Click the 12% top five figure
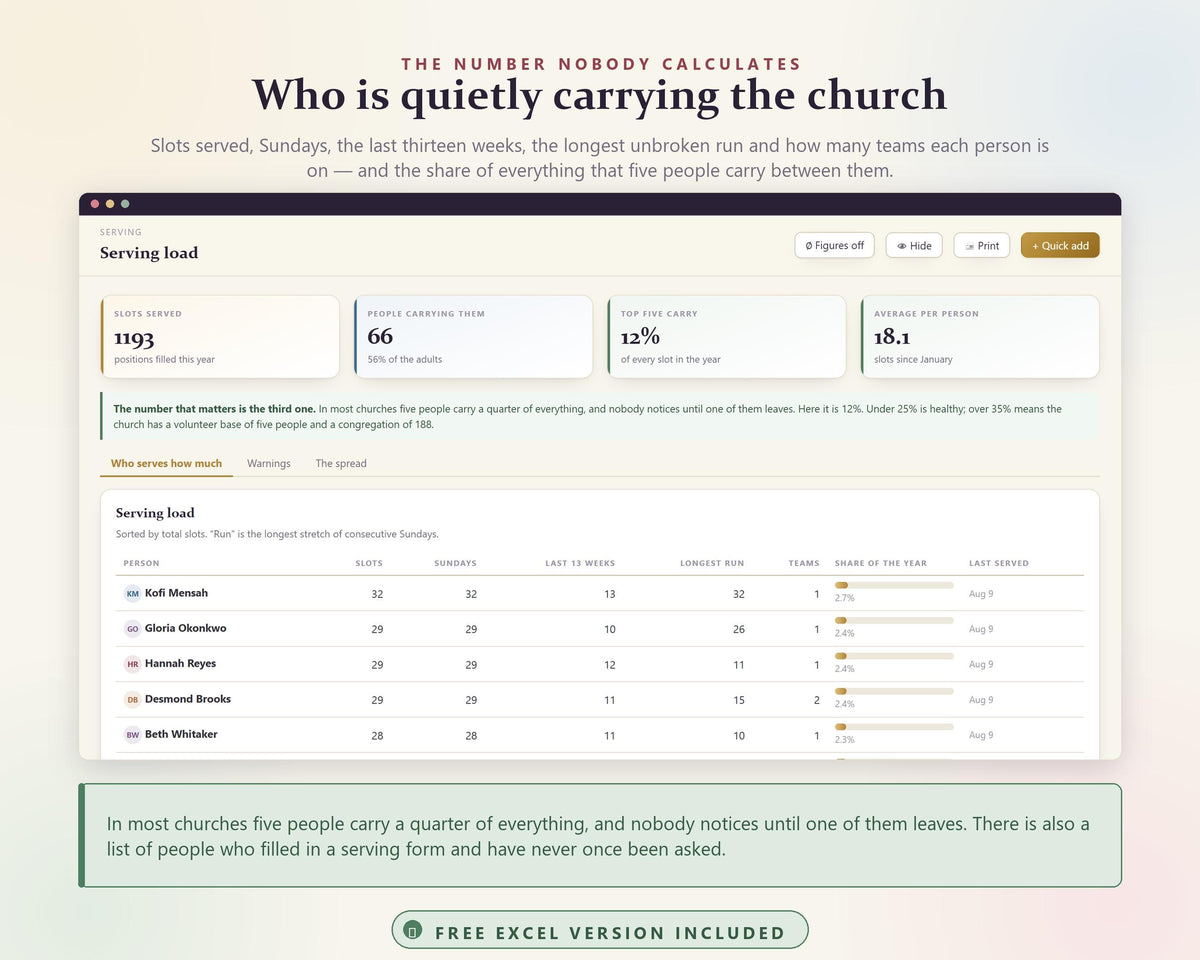 640,337
